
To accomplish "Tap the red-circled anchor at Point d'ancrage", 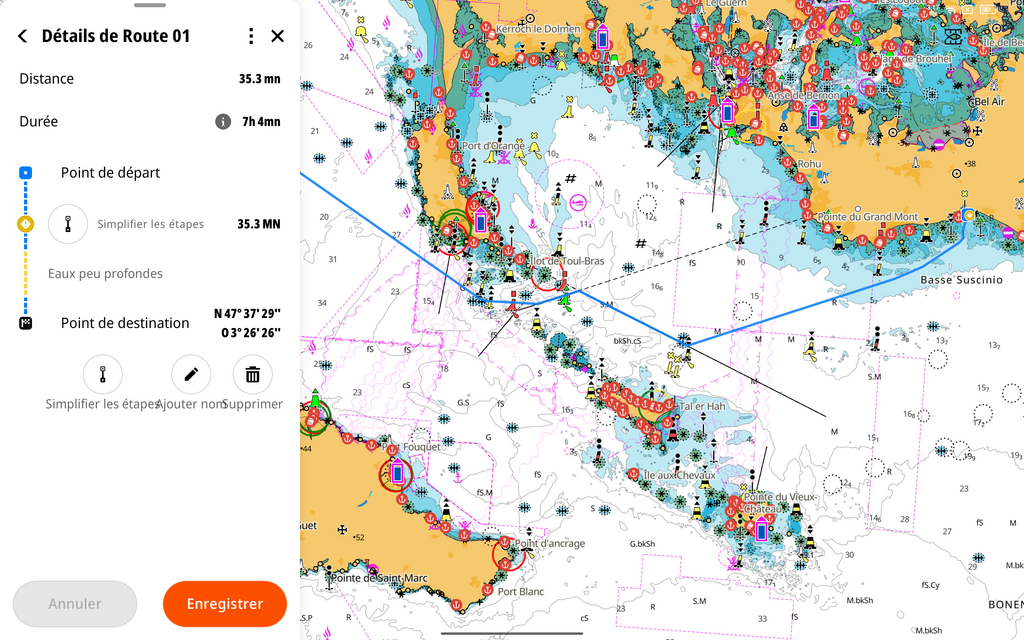I will click(508, 552).
